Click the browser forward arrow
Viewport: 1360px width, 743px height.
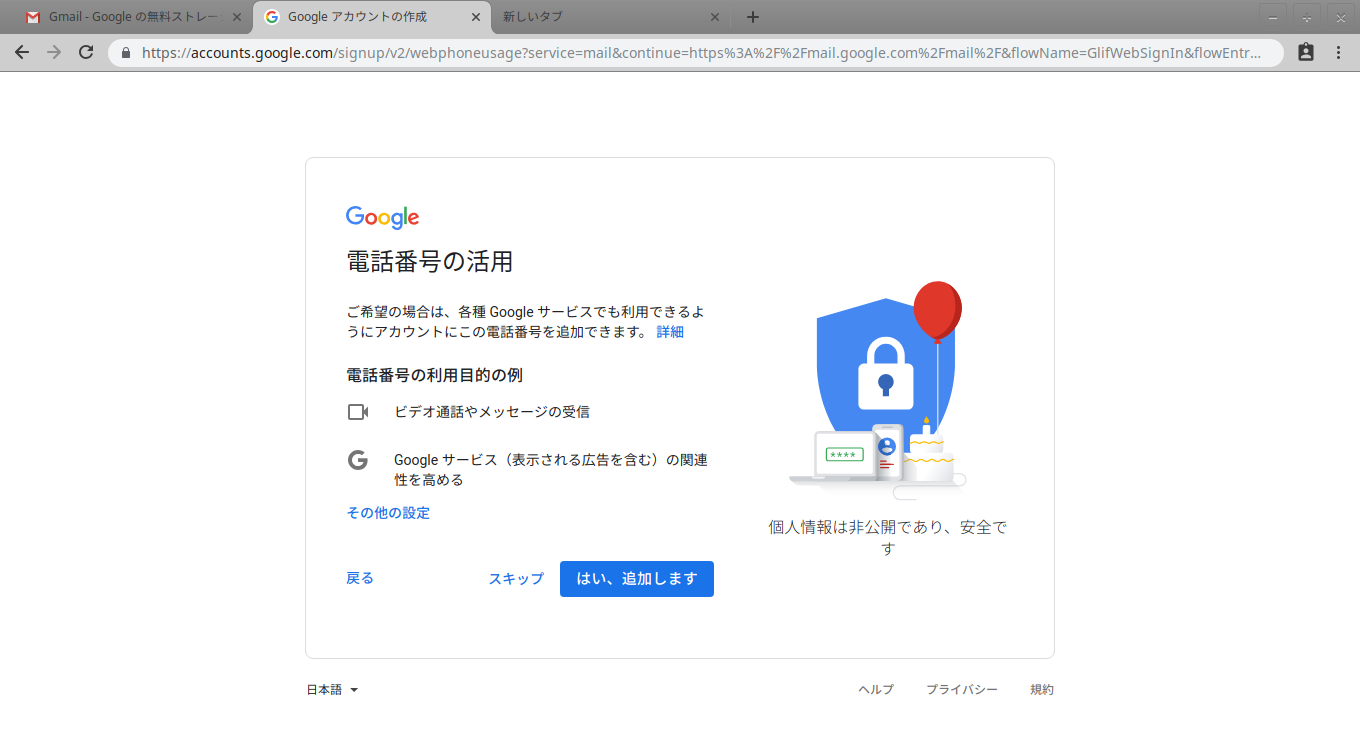(54, 52)
